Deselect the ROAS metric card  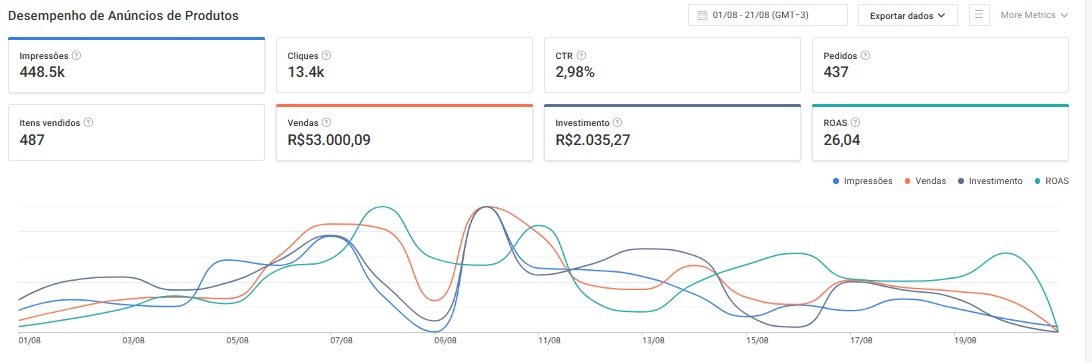click(x=940, y=132)
